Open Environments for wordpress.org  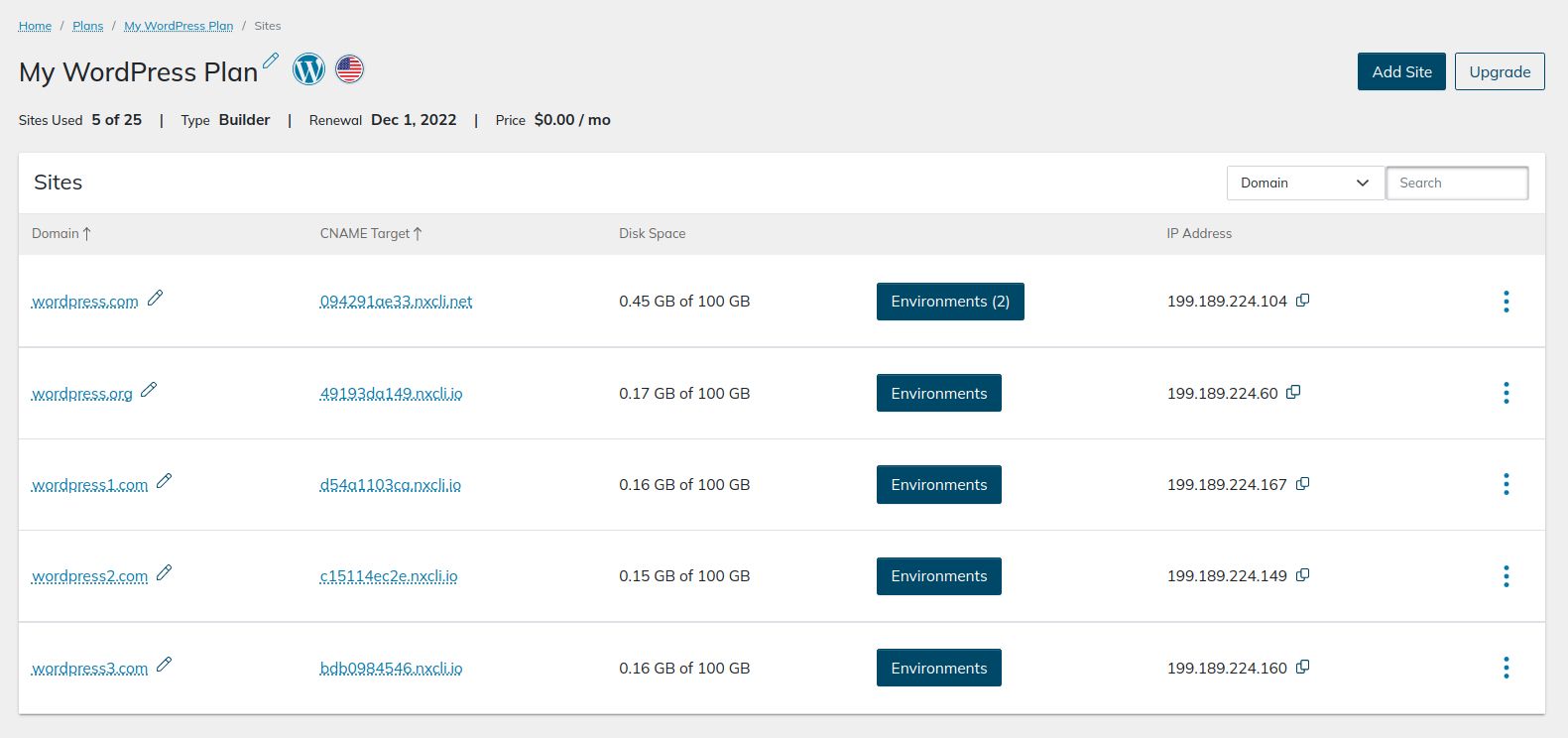[939, 393]
